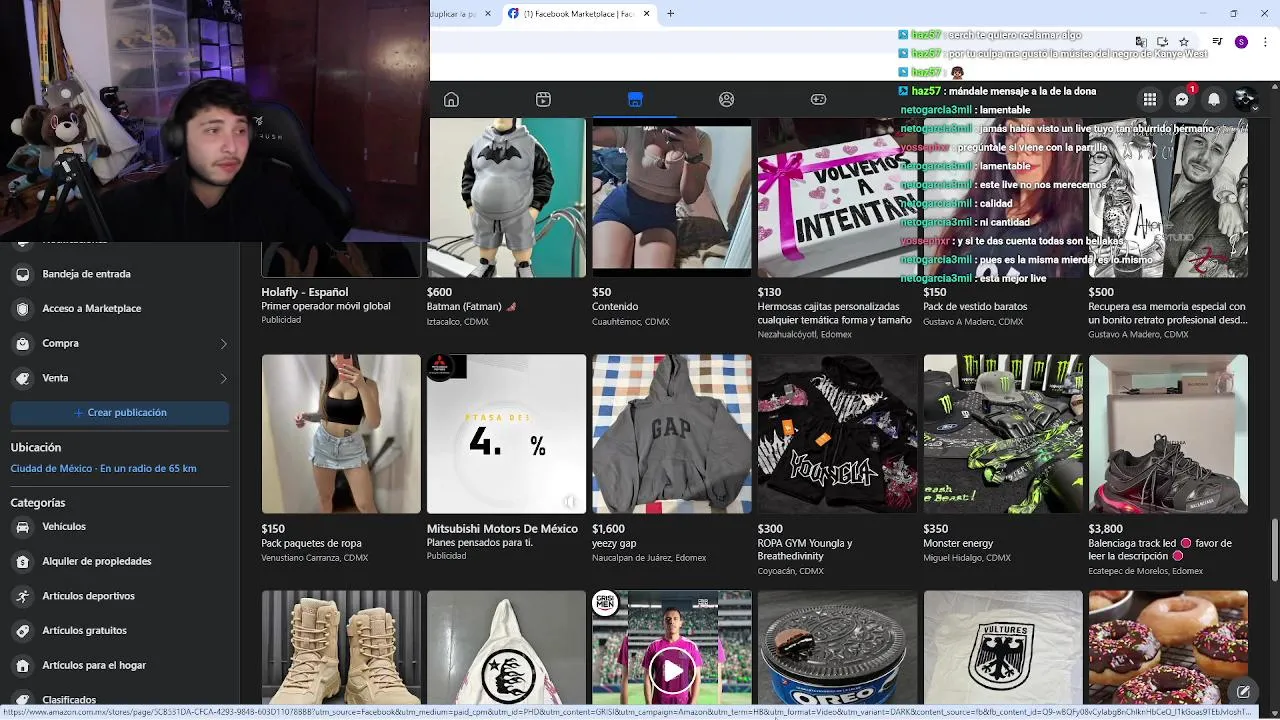1280x720 pixels.
Task: Expand the Compra submenu chevron
Action: (223, 344)
